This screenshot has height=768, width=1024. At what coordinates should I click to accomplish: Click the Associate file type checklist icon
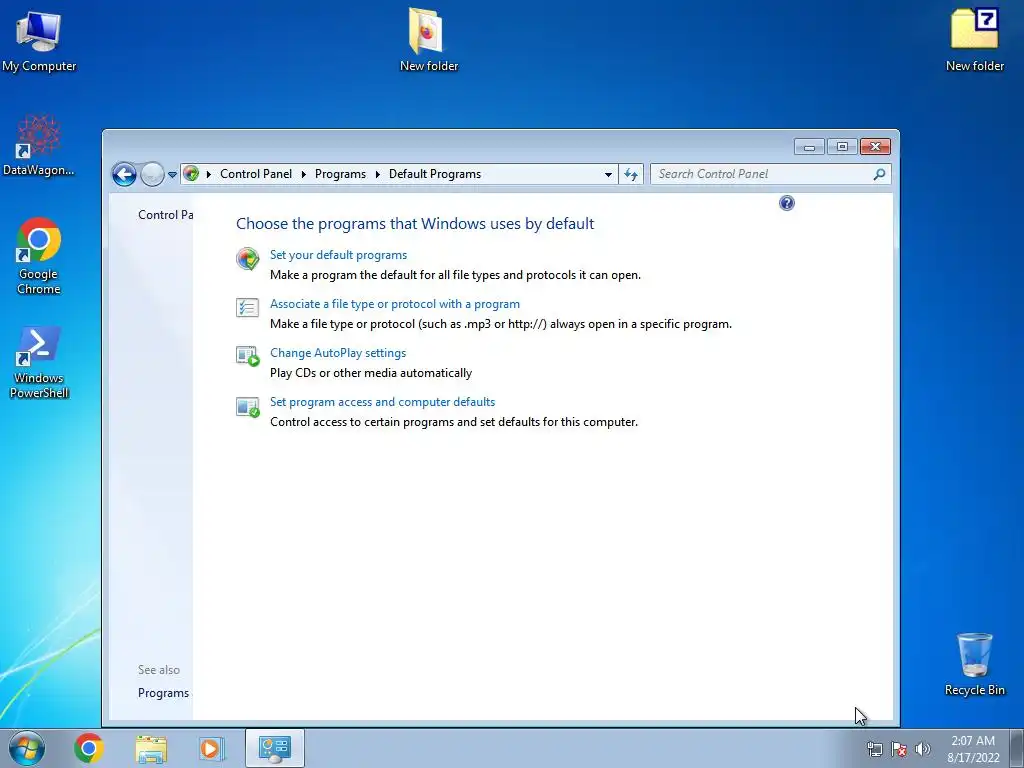point(248,307)
